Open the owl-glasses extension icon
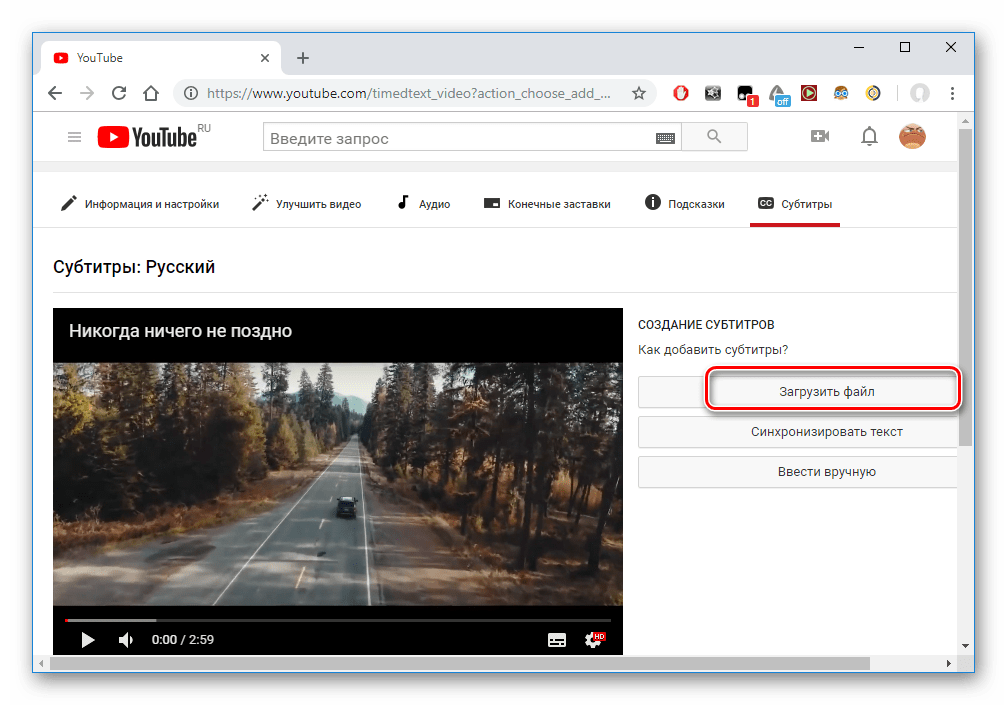Image resolution: width=1007 pixels, height=705 pixels. (x=841, y=93)
